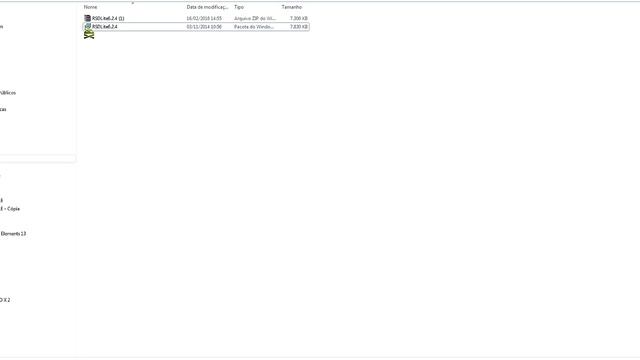Click the ZIP archive icon of RSDLite6.2.4 (1)

87,18
